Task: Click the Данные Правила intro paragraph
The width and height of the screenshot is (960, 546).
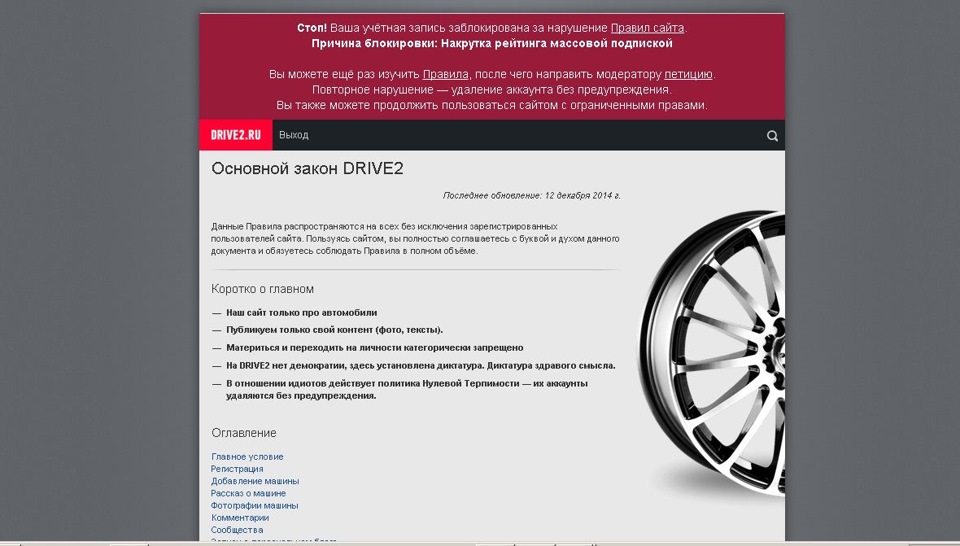Action: tap(415, 239)
